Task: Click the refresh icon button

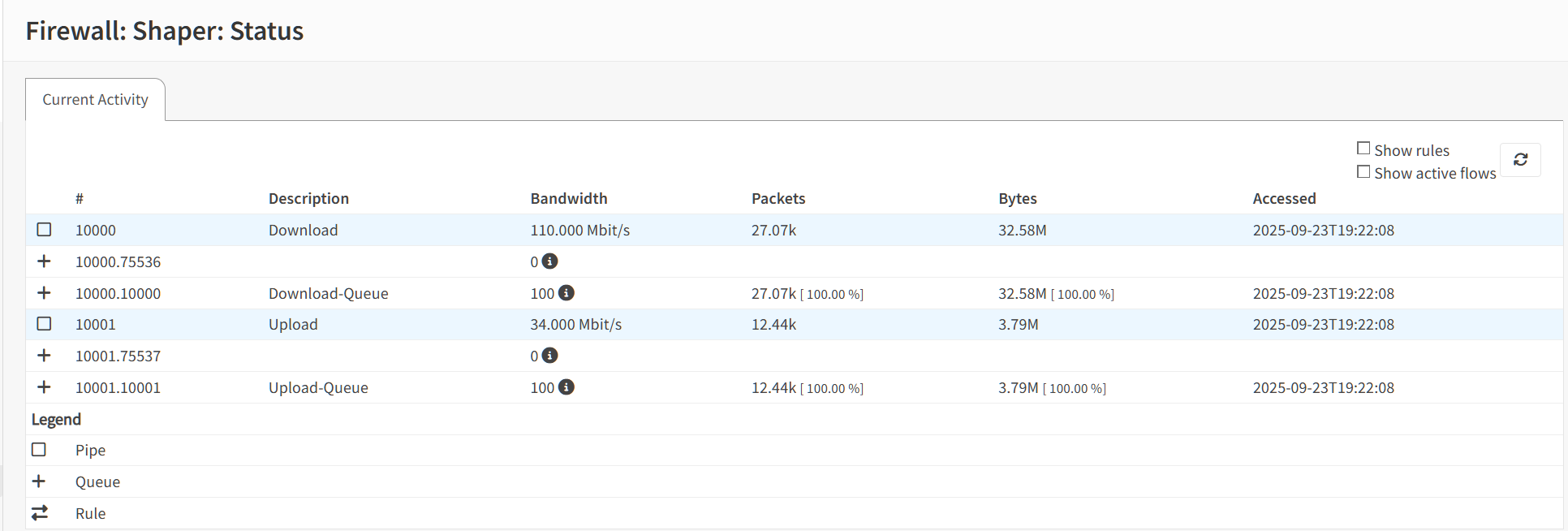Action: tap(1520, 160)
